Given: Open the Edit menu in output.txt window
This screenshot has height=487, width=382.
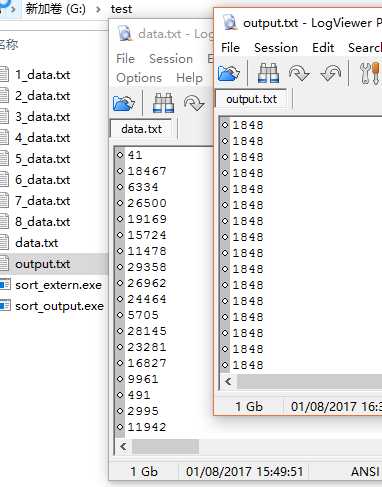Looking at the screenshot, I should [x=323, y=48].
